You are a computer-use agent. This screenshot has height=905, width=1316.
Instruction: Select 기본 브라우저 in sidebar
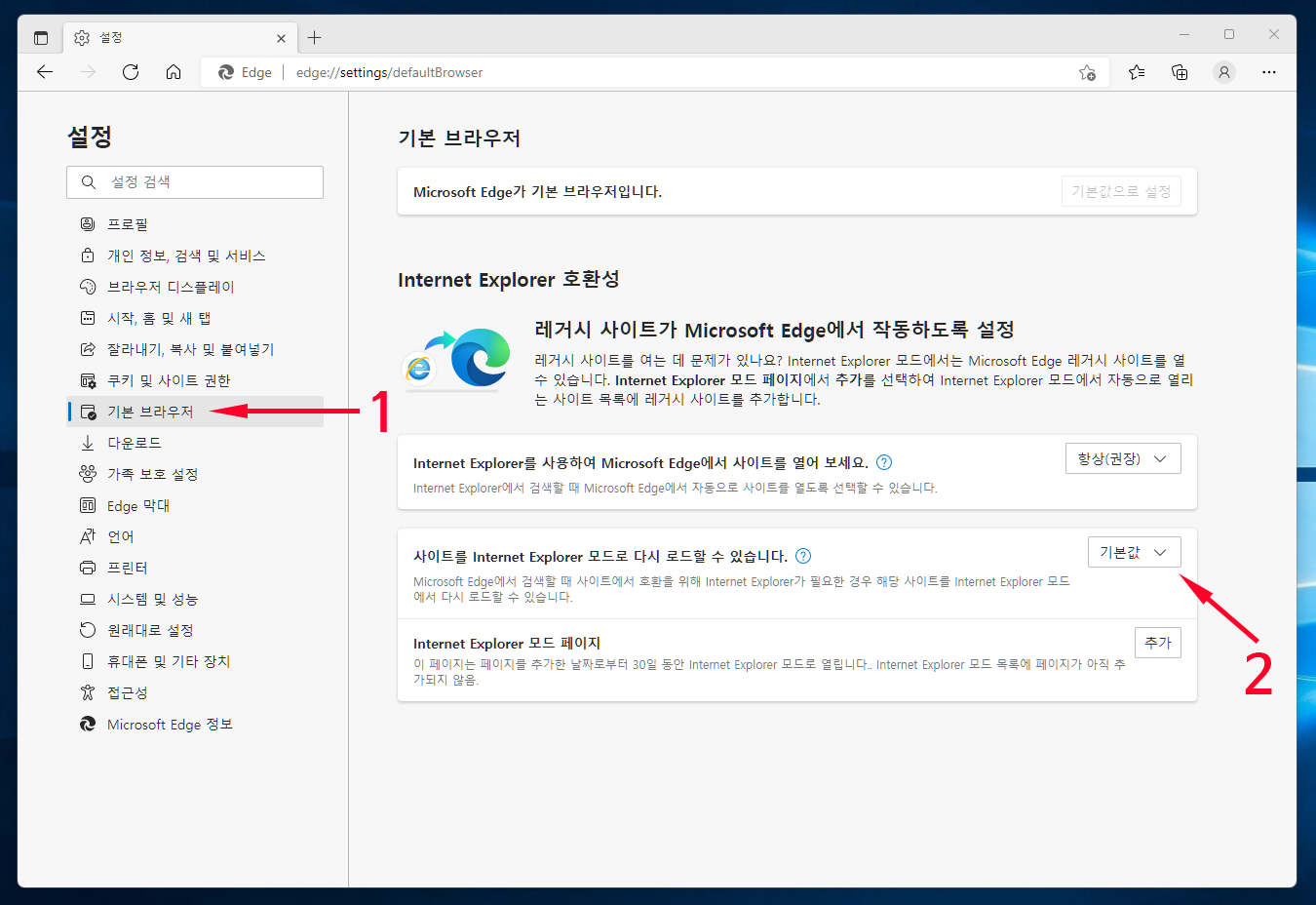pos(195,412)
